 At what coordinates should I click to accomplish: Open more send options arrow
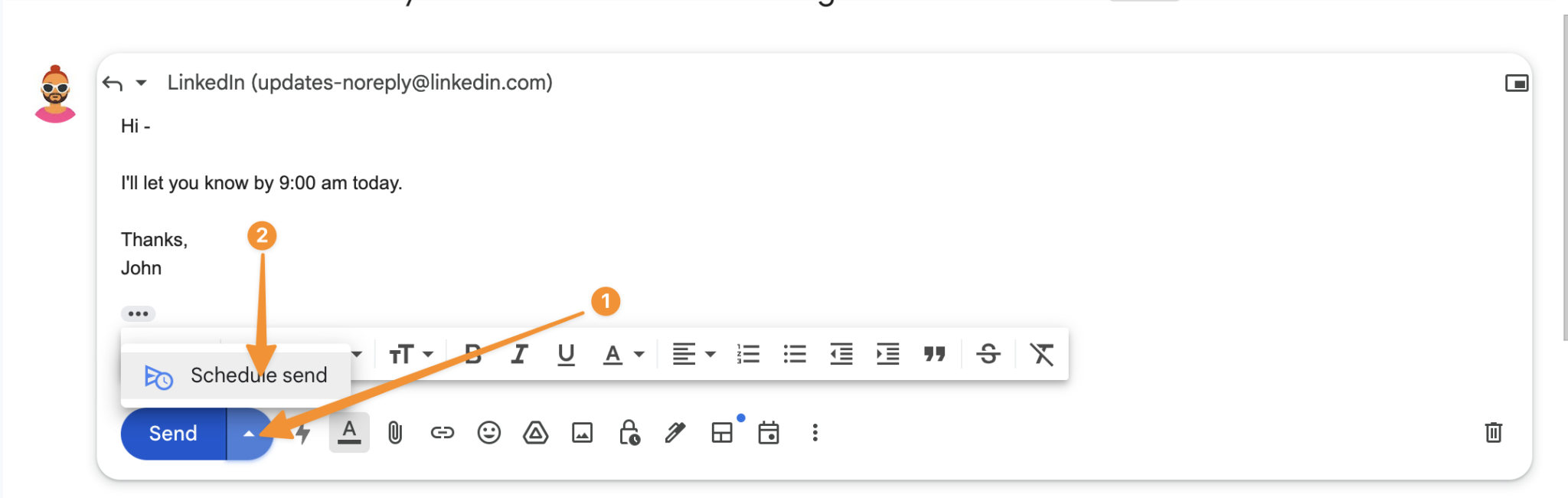[249, 434]
